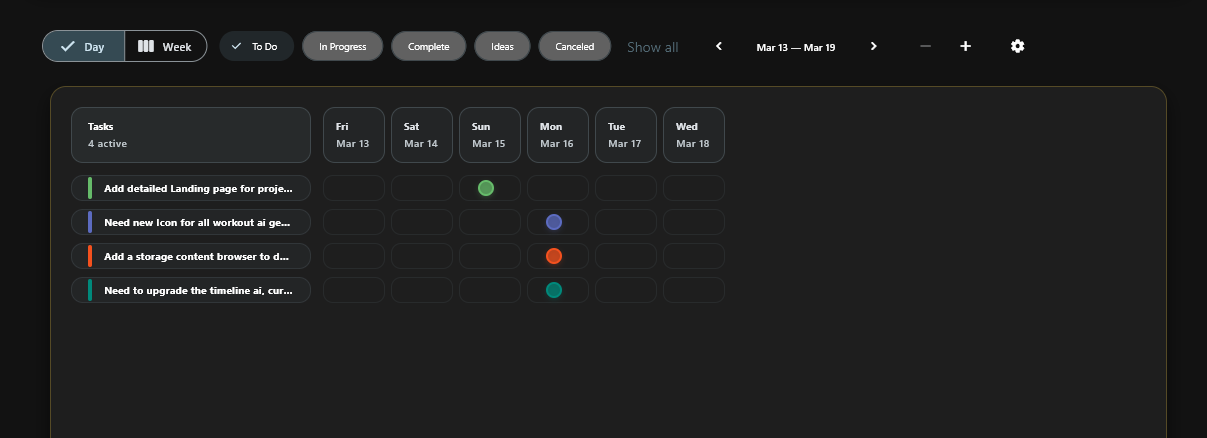
Task: Open task Add detailed Landing page
Action: click(x=191, y=188)
